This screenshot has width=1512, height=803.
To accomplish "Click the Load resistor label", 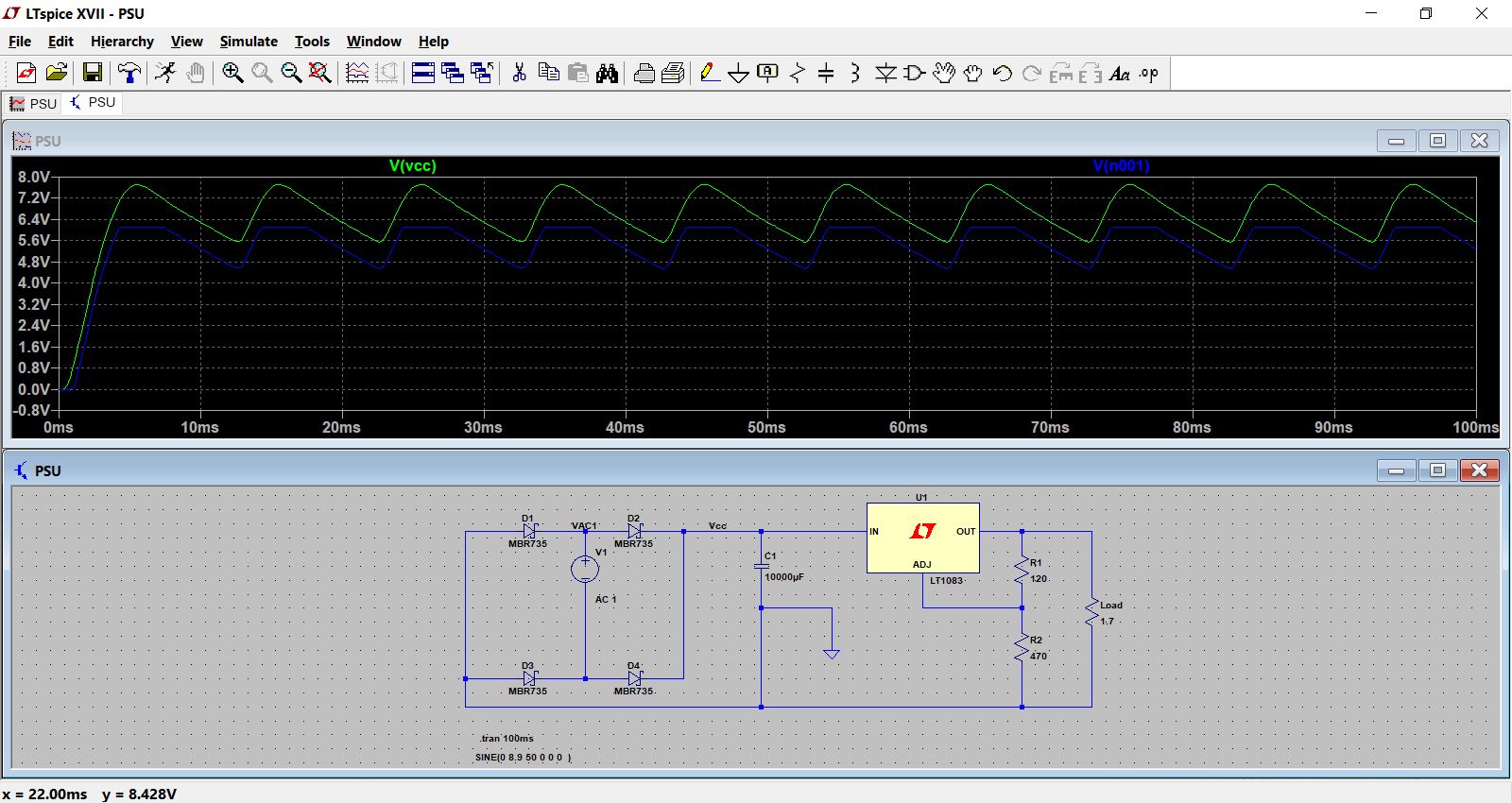I will [x=1111, y=606].
